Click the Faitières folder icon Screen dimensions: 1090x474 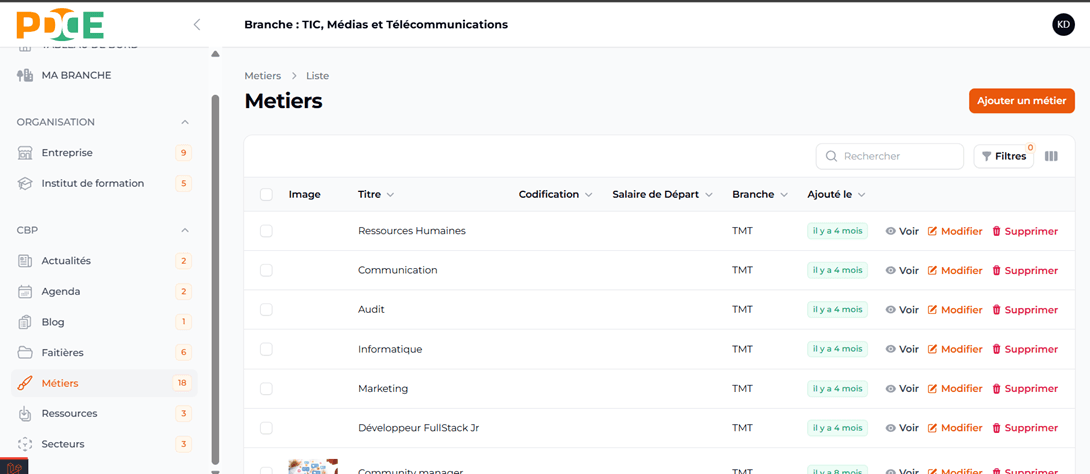(25, 353)
